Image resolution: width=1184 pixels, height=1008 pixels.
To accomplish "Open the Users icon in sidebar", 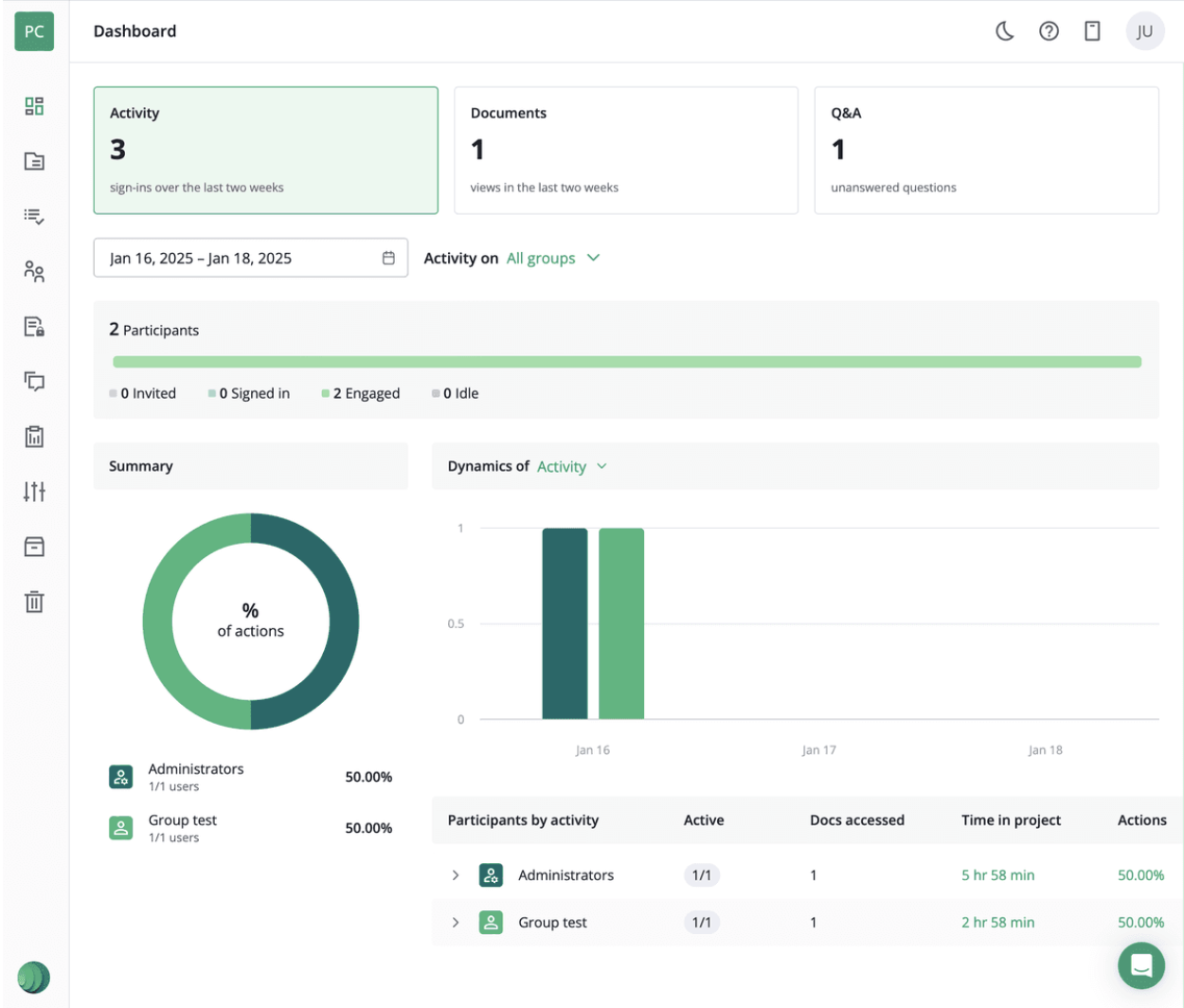I will click(x=34, y=272).
